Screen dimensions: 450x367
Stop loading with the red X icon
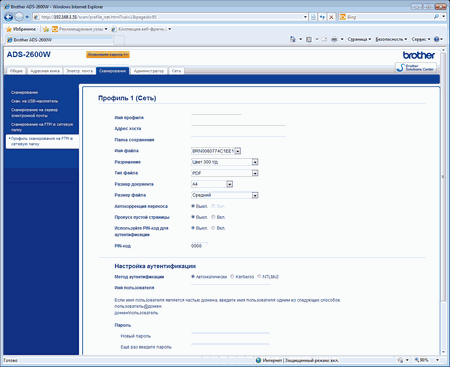(x=331, y=17)
